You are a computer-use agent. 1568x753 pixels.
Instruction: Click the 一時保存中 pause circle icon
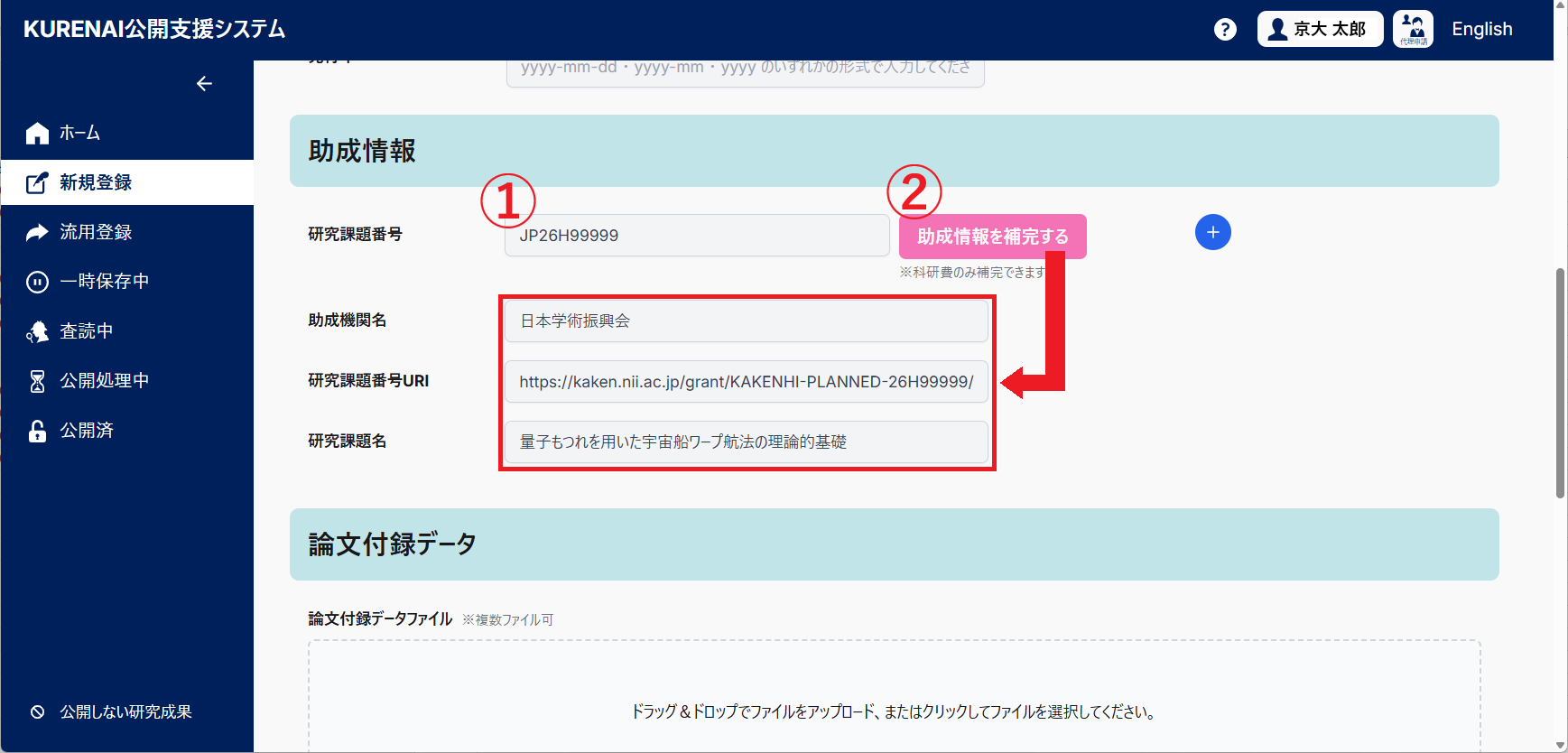click(37, 283)
